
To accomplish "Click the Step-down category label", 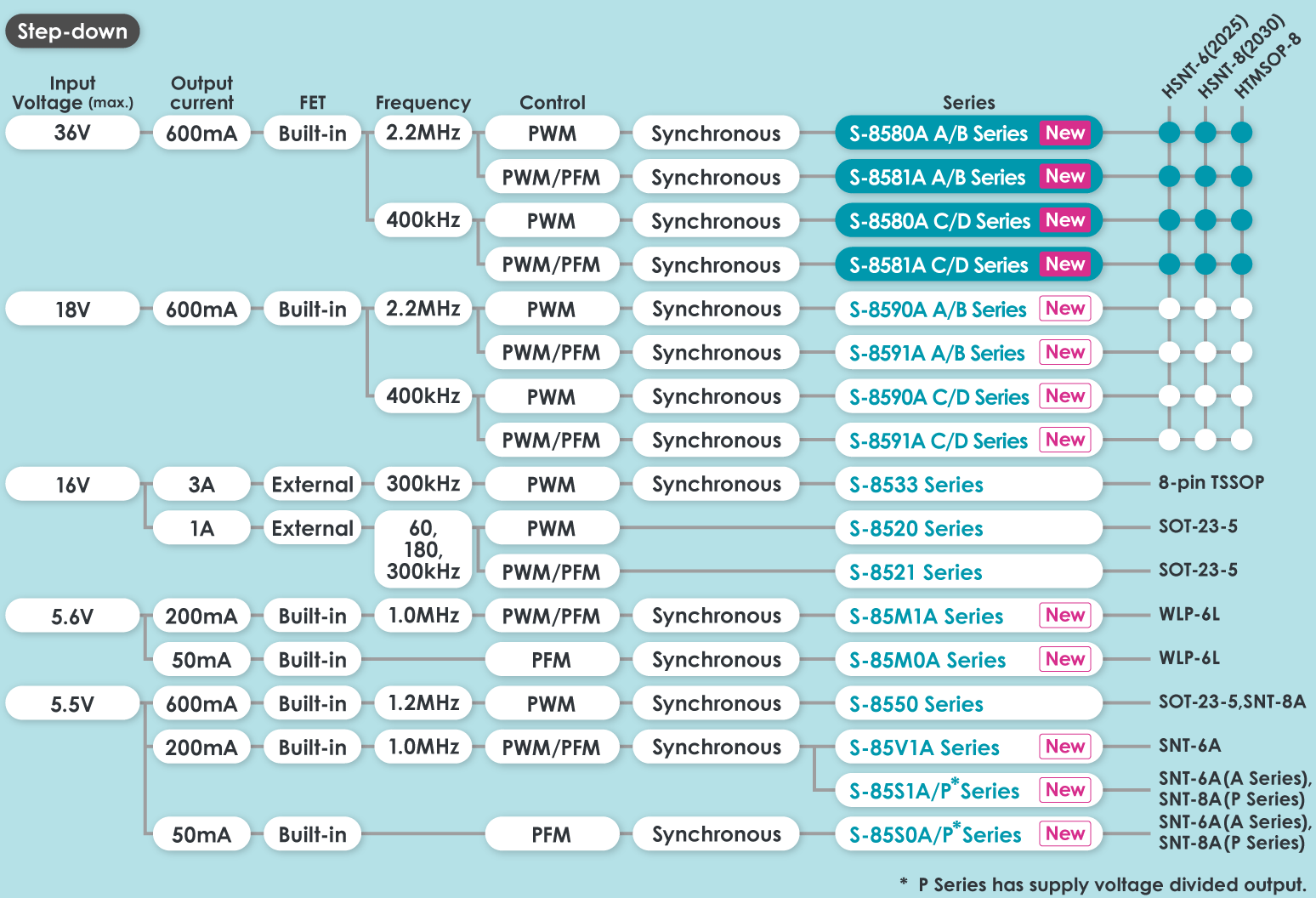I will [x=72, y=31].
